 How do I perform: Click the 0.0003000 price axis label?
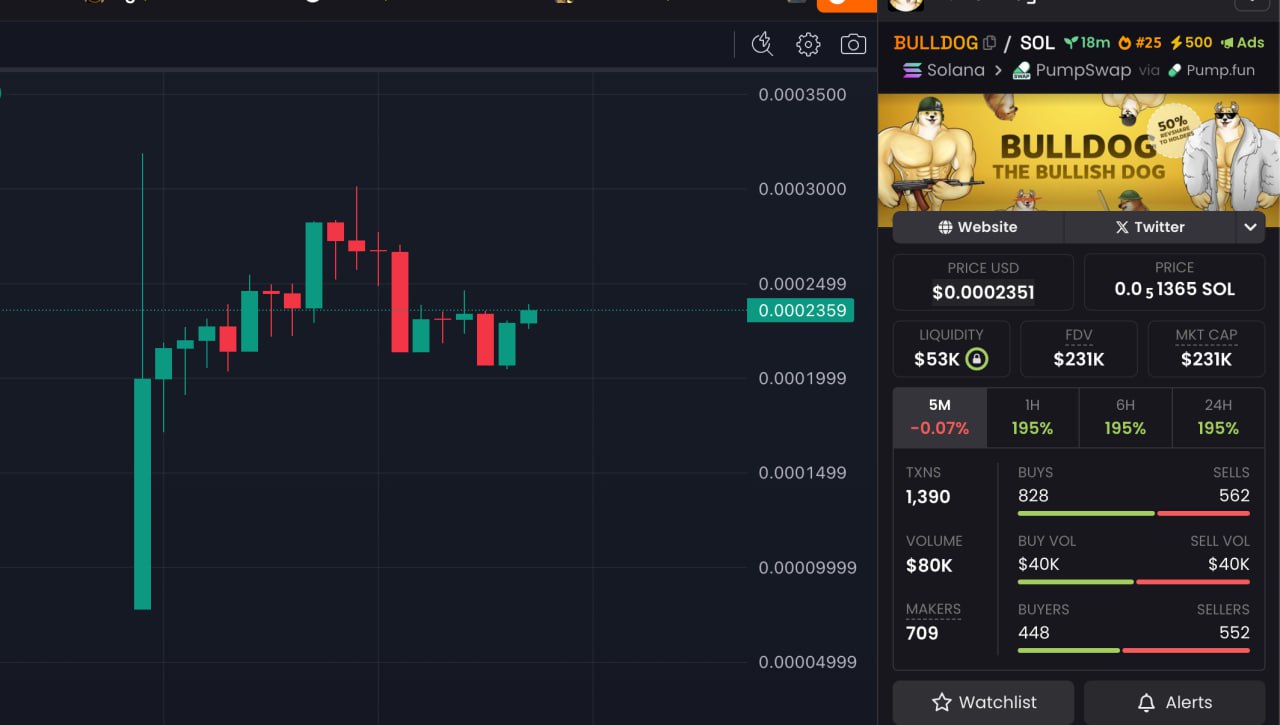[x=802, y=189]
